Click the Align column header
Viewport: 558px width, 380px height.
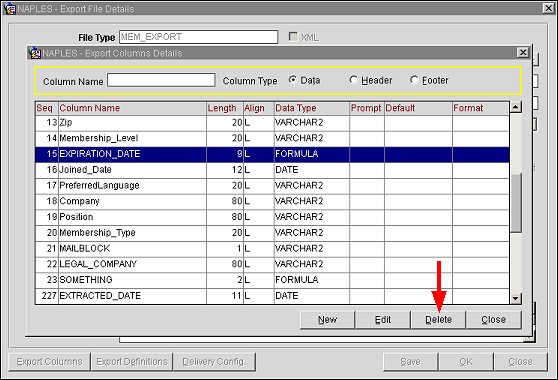[259, 108]
